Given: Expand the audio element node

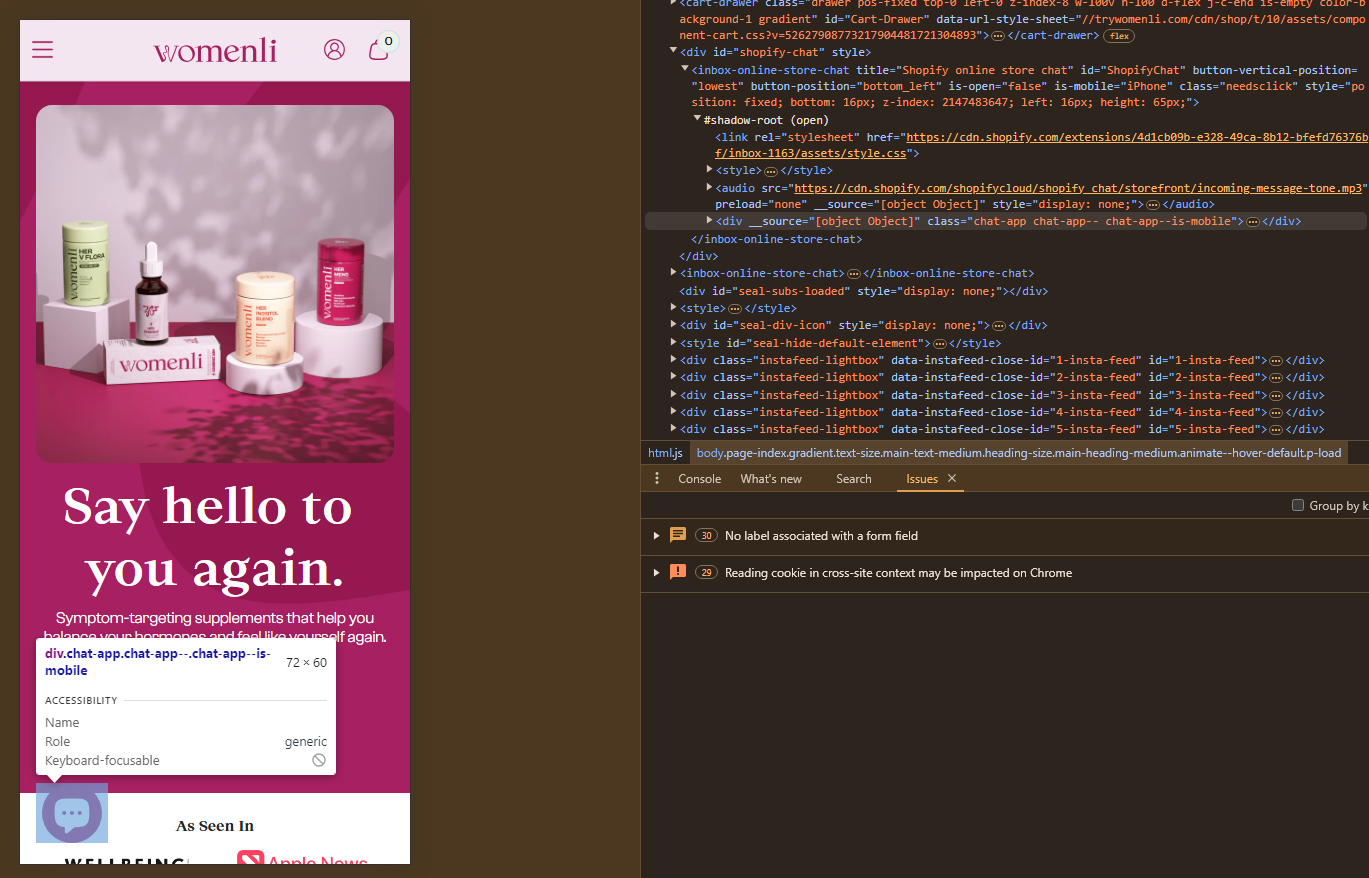Looking at the screenshot, I should pyautogui.click(x=709, y=187).
